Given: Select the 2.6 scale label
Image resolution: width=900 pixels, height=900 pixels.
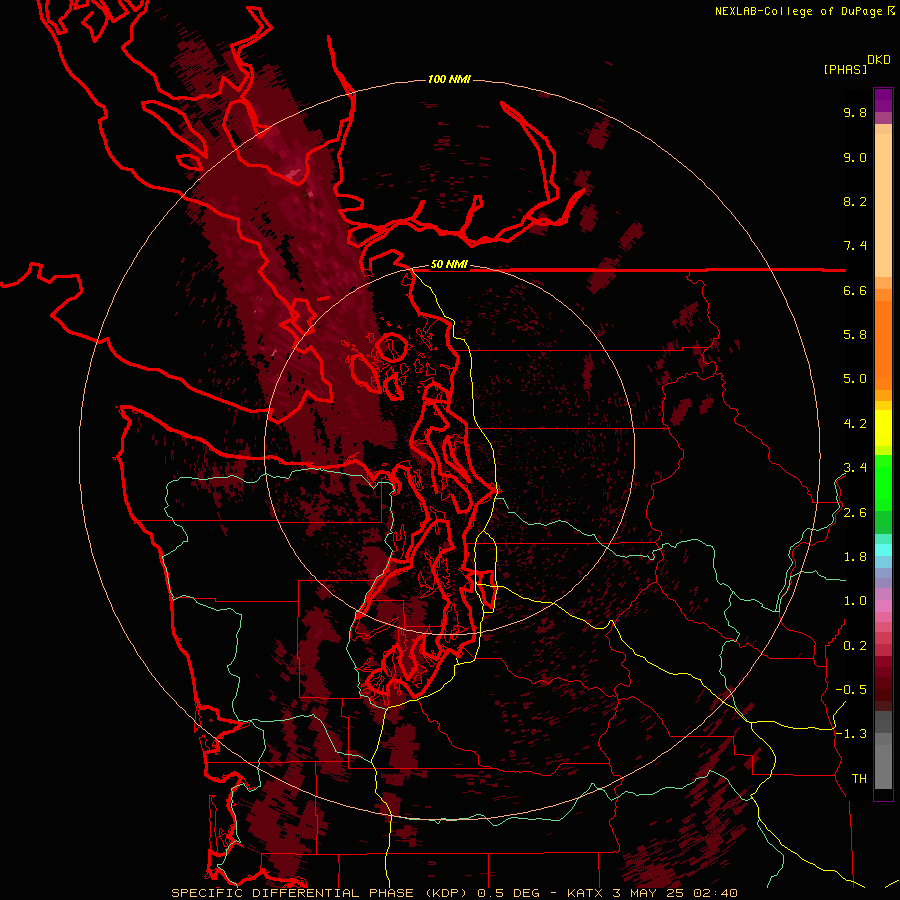Looking at the screenshot, I should (x=855, y=513).
